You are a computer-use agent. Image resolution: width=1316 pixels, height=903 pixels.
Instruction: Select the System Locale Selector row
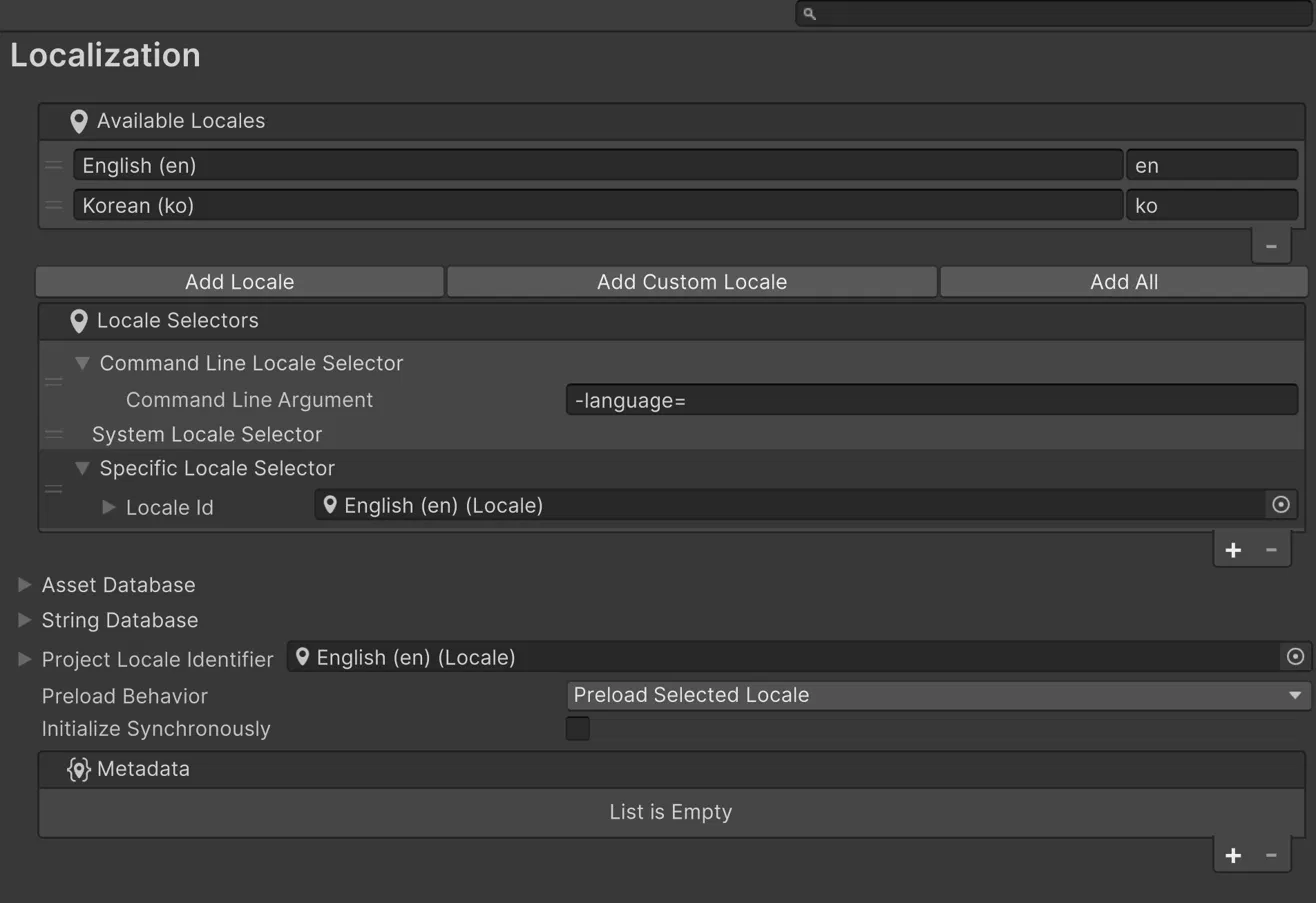pyautogui.click(x=671, y=434)
